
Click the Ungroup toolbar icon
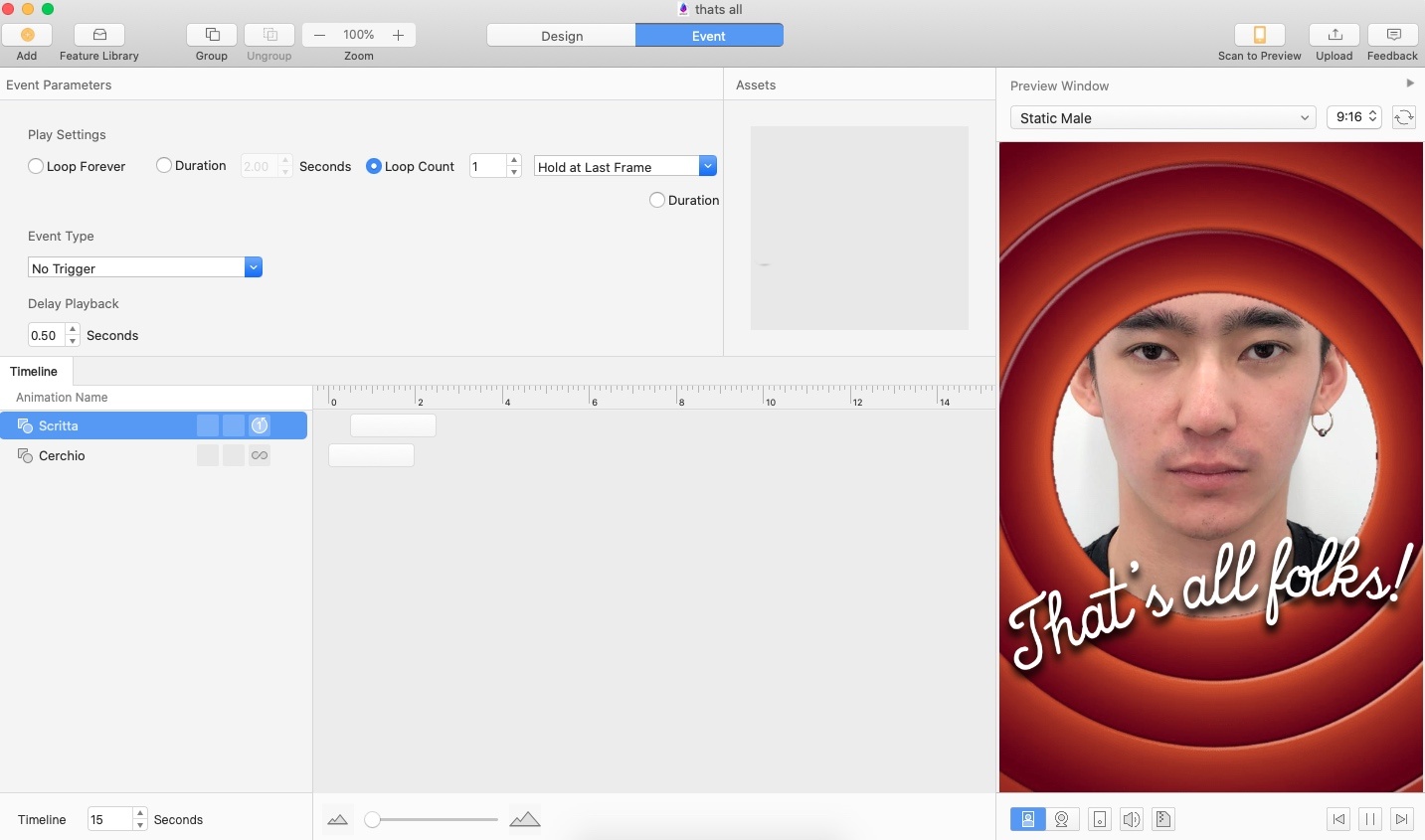269,35
